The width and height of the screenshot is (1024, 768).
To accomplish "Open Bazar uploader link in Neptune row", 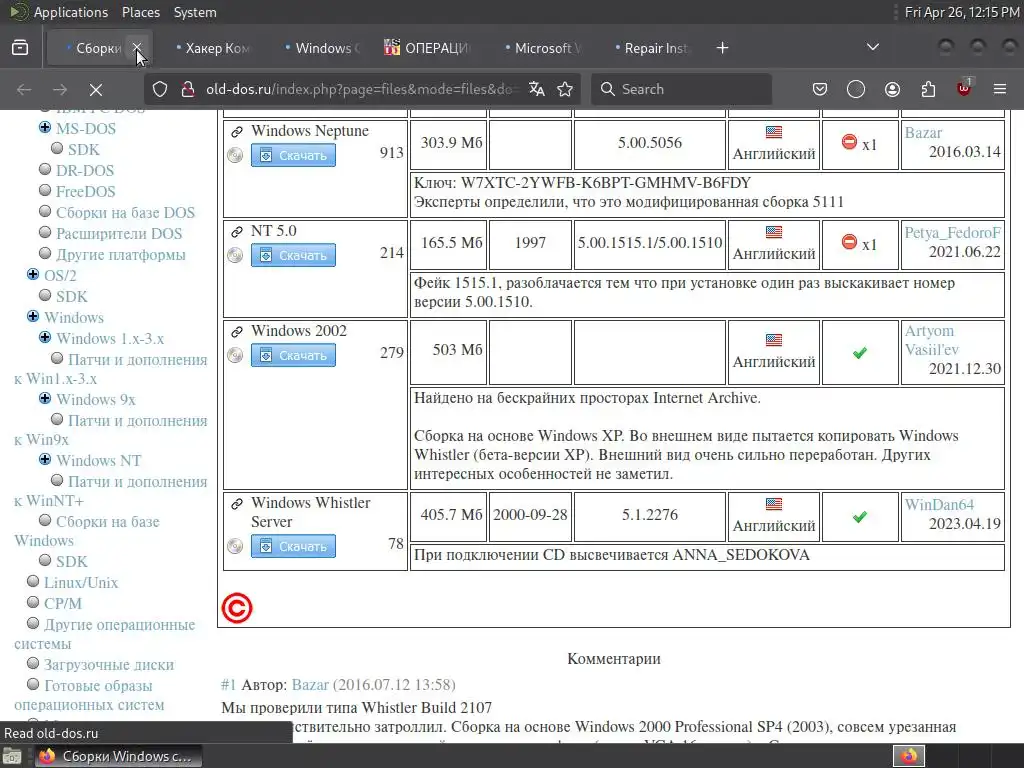I will (x=923, y=133).
